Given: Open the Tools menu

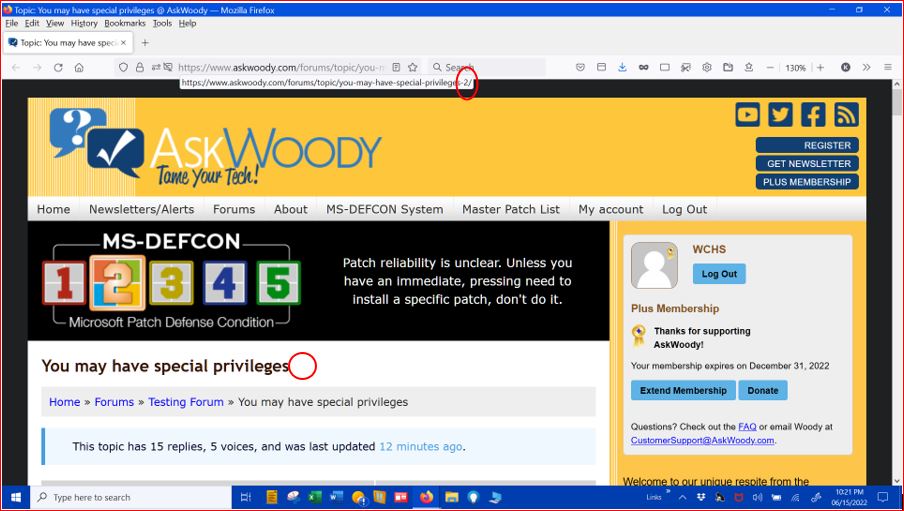Looking at the screenshot, I should (x=162, y=24).
